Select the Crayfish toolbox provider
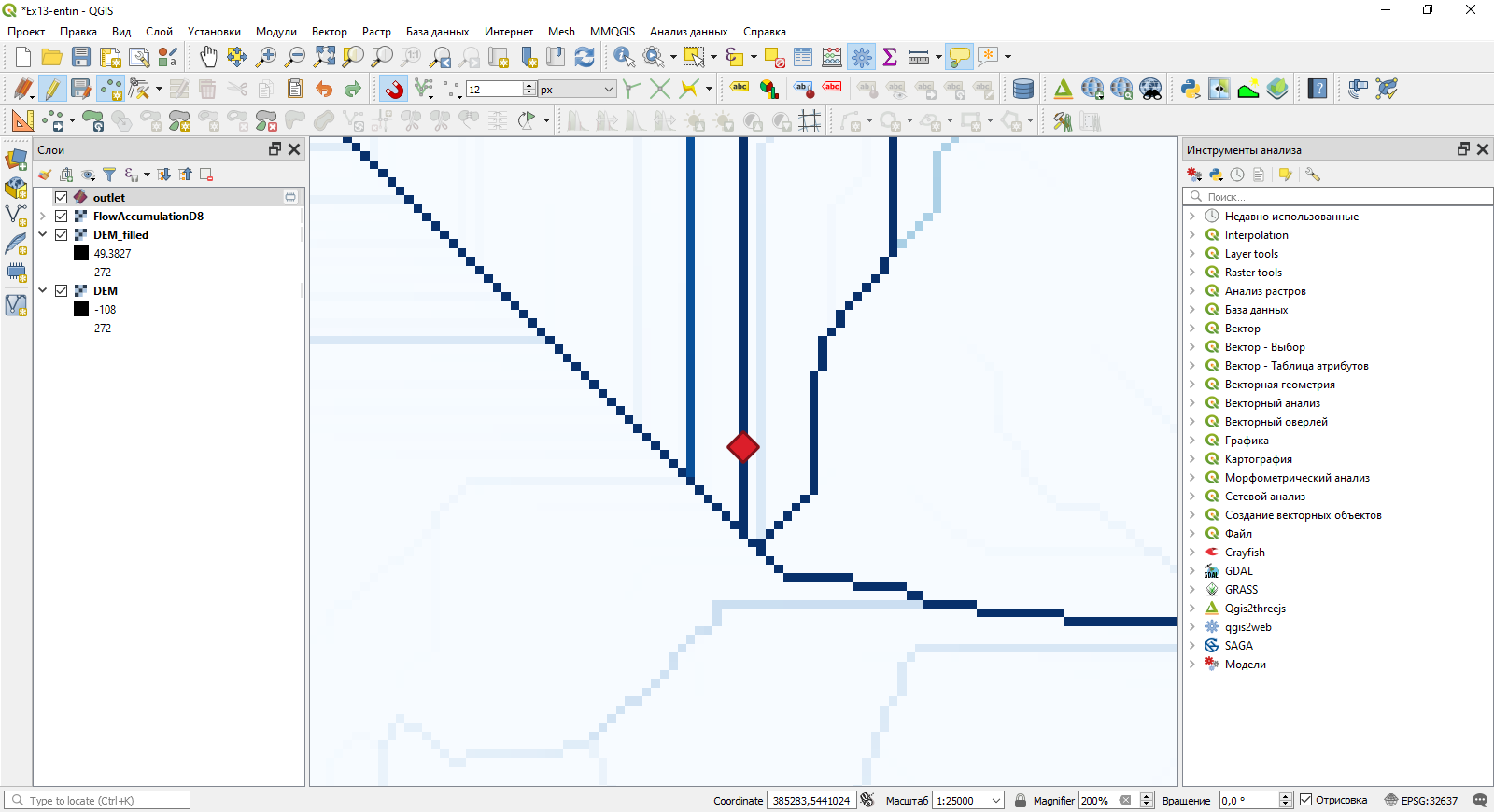The image size is (1494, 812). click(x=1245, y=552)
